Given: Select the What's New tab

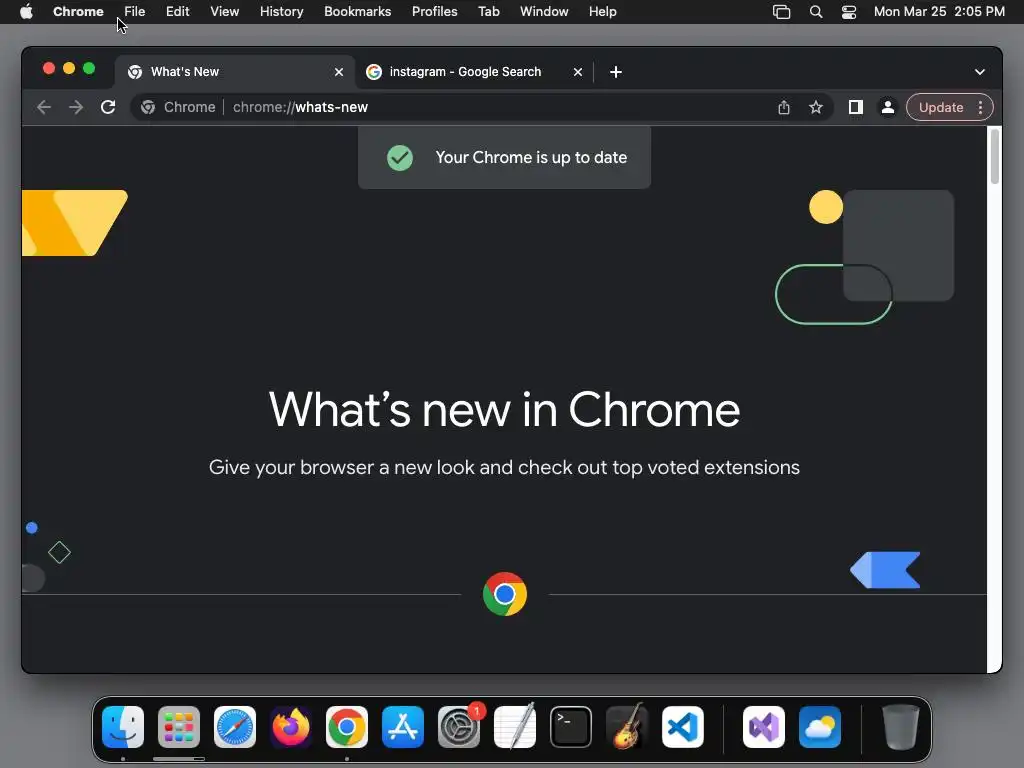Looking at the screenshot, I should pos(235,72).
